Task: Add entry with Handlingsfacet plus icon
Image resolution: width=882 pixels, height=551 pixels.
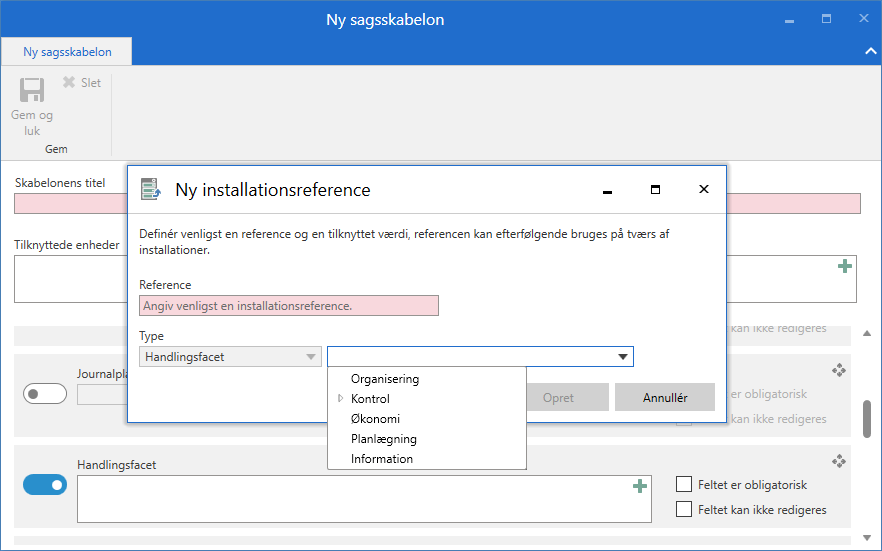Action: pos(640,486)
